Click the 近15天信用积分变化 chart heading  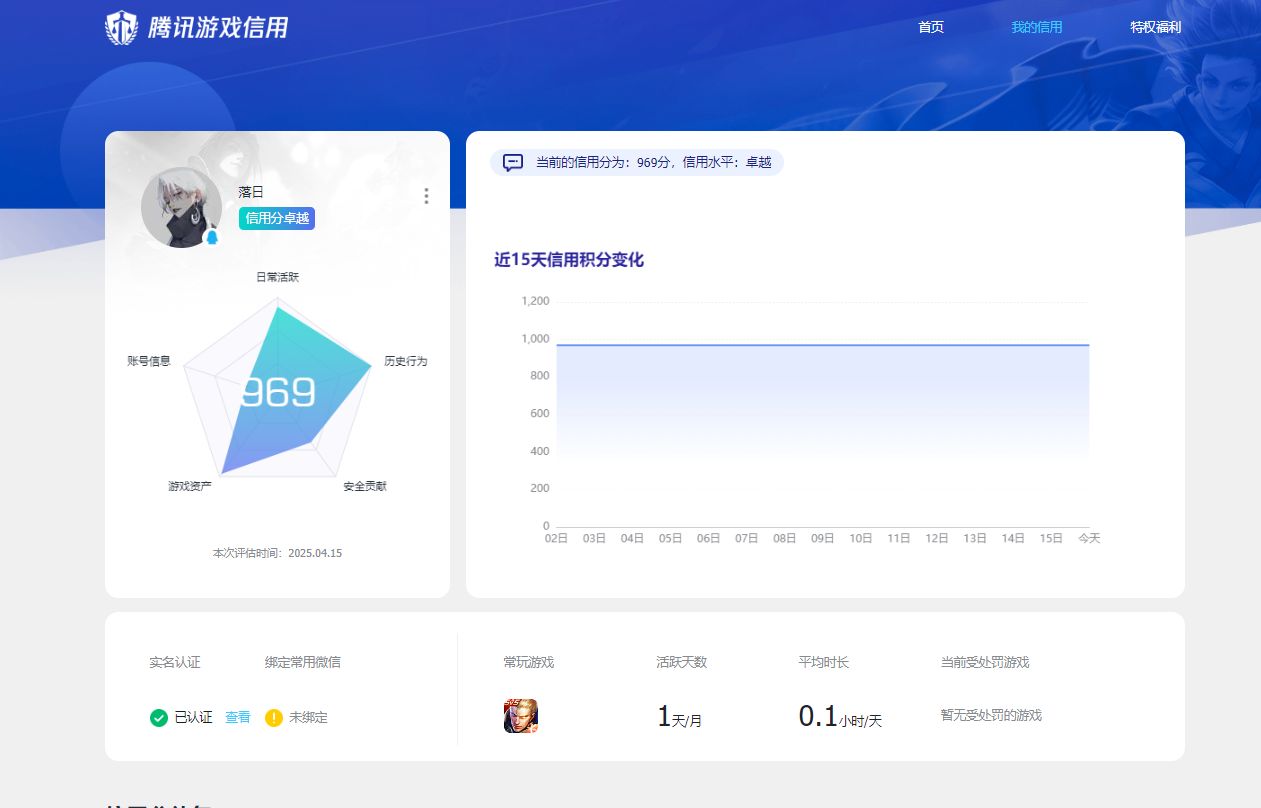pyautogui.click(x=569, y=260)
